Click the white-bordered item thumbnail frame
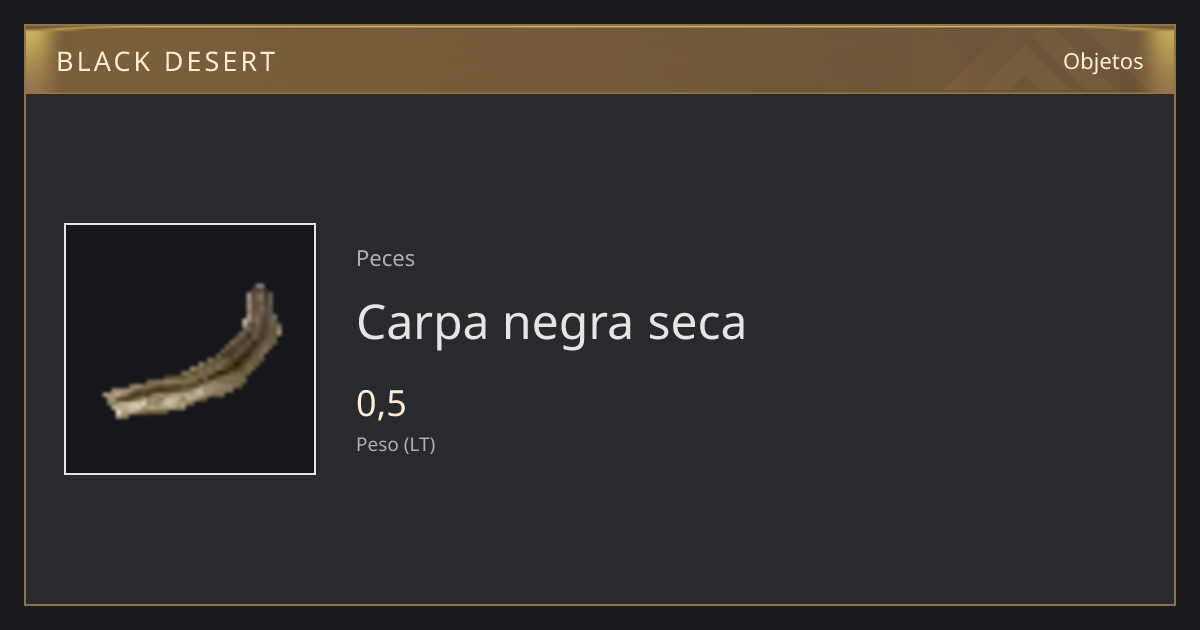Image resolution: width=1200 pixels, height=630 pixels. pyautogui.click(x=190, y=349)
